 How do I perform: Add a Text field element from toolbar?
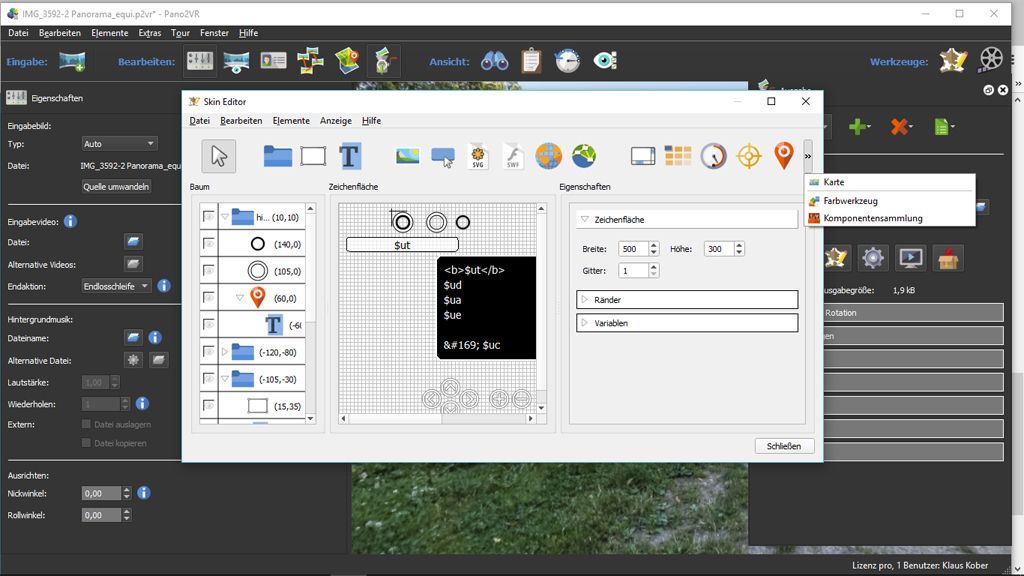click(x=349, y=156)
